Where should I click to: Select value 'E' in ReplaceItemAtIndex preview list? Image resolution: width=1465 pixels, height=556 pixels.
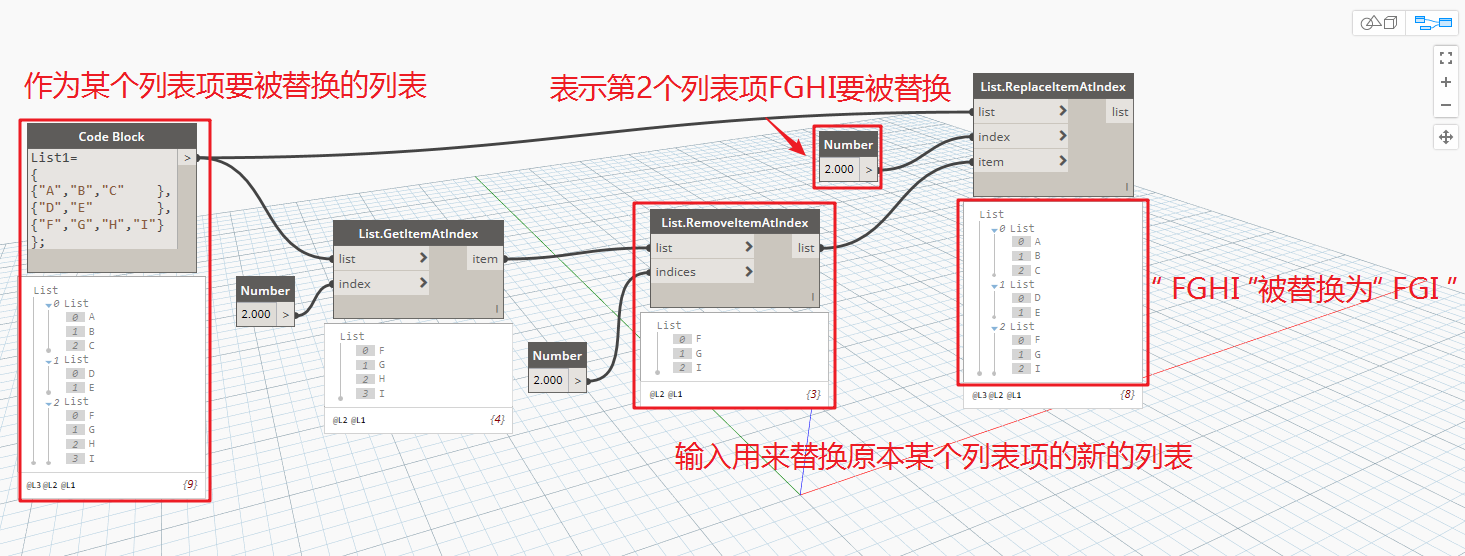coord(1038,312)
